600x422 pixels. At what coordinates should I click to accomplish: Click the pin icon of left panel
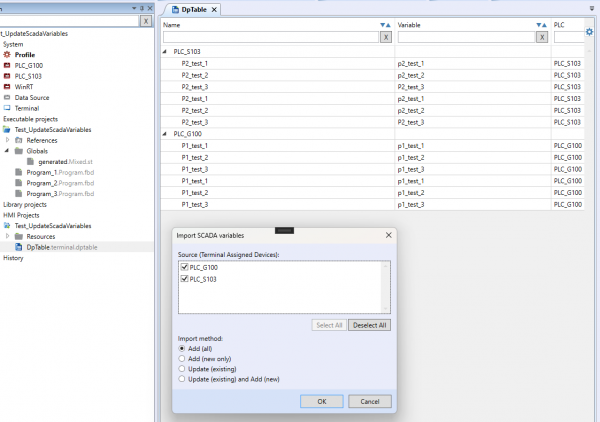point(142,8)
